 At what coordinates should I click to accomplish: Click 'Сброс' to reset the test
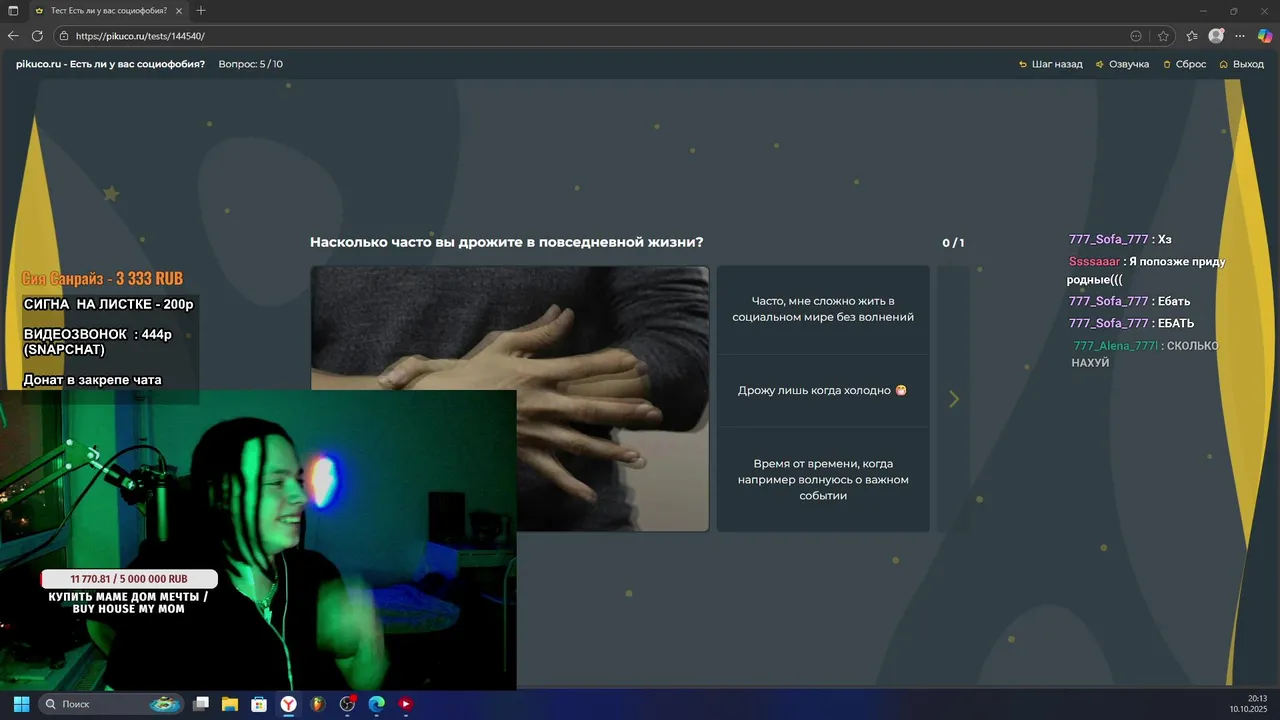point(1184,64)
